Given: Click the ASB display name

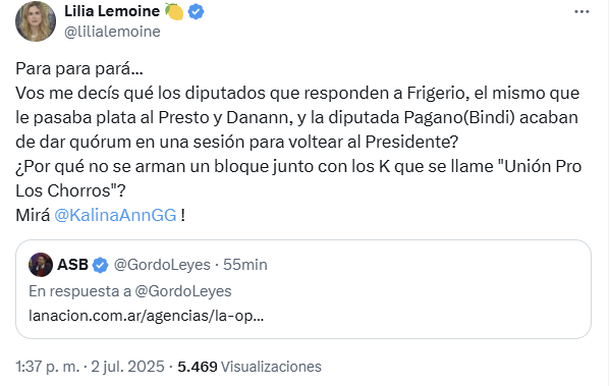Looking at the screenshot, I should tap(73, 265).
